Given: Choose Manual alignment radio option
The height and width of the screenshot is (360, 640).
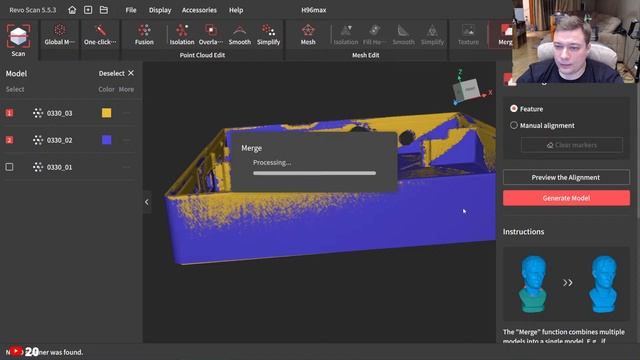Looking at the screenshot, I should click(x=514, y=125).
